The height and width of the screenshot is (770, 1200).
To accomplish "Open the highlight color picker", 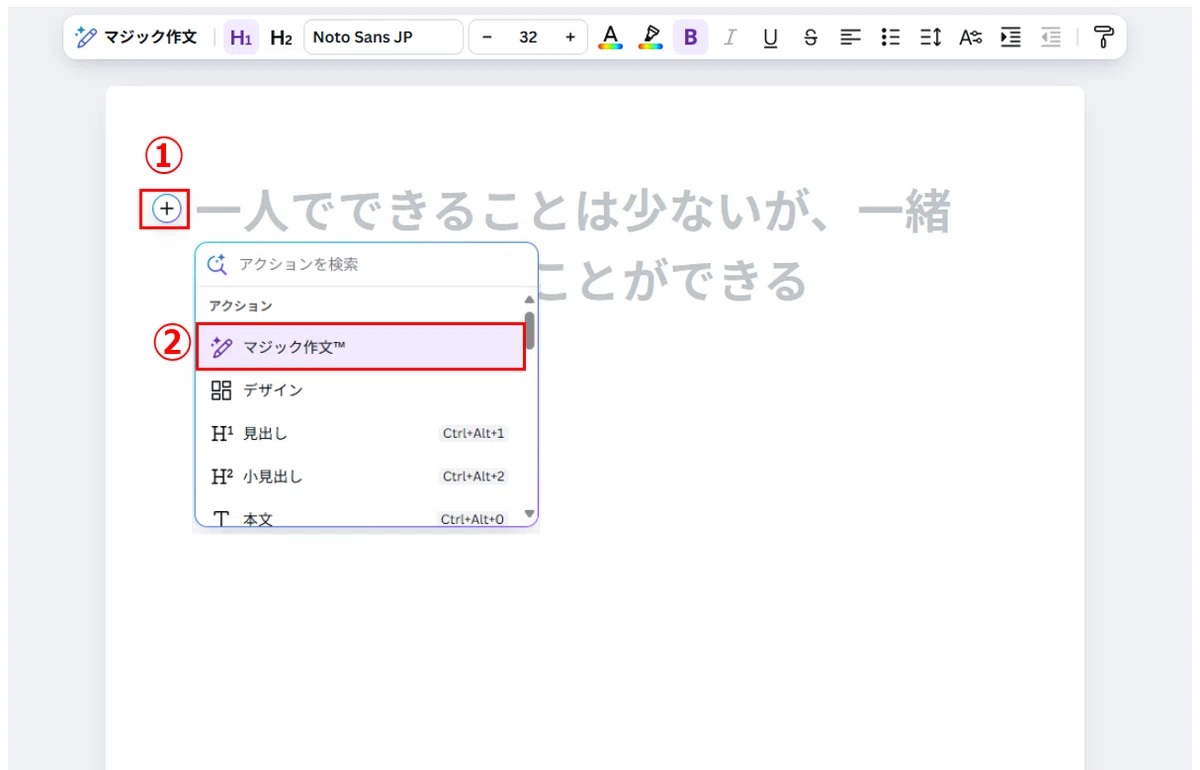I will coord(651,37).
